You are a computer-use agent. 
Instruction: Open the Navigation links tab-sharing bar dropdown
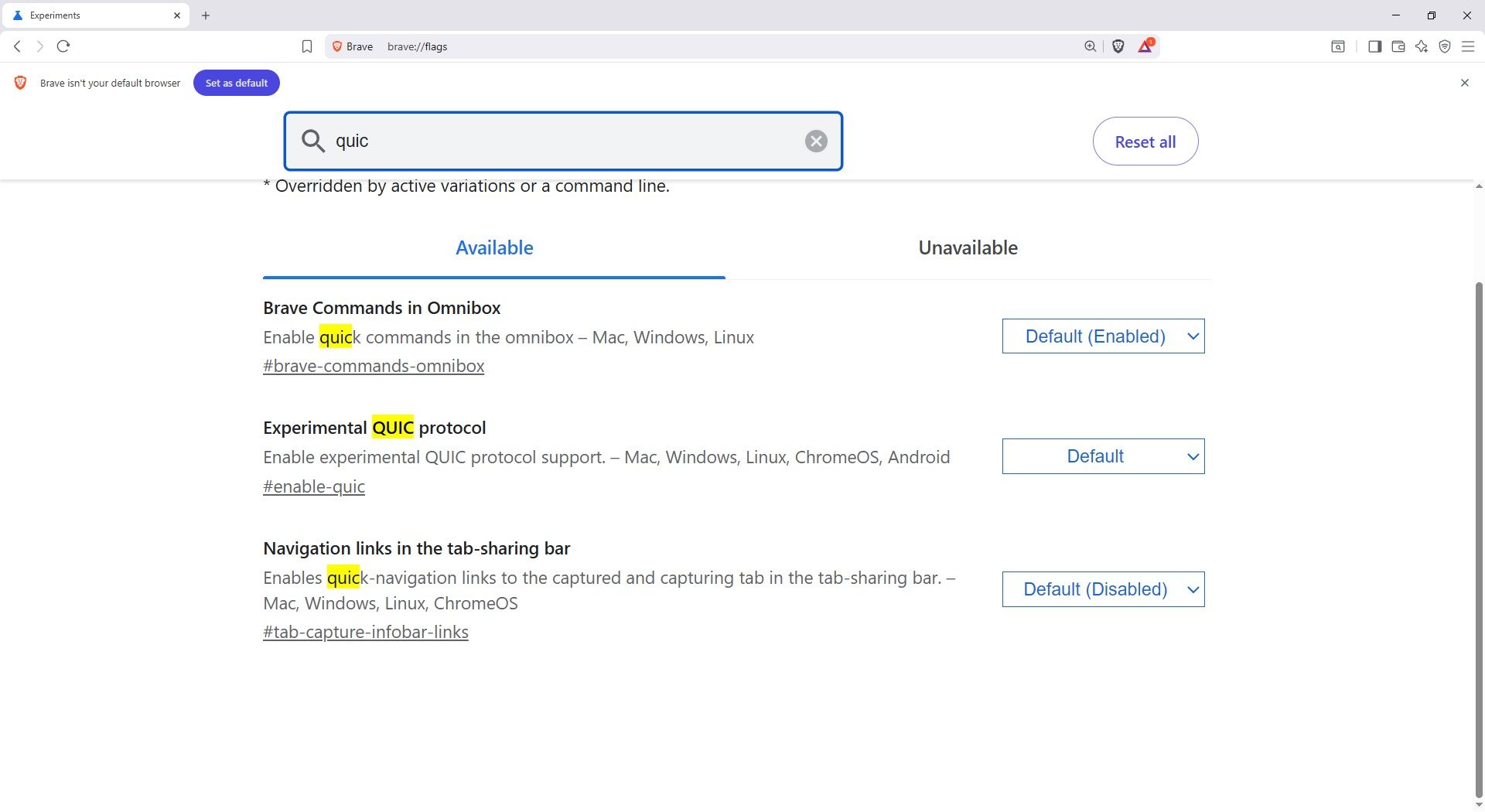point(1104,589)
